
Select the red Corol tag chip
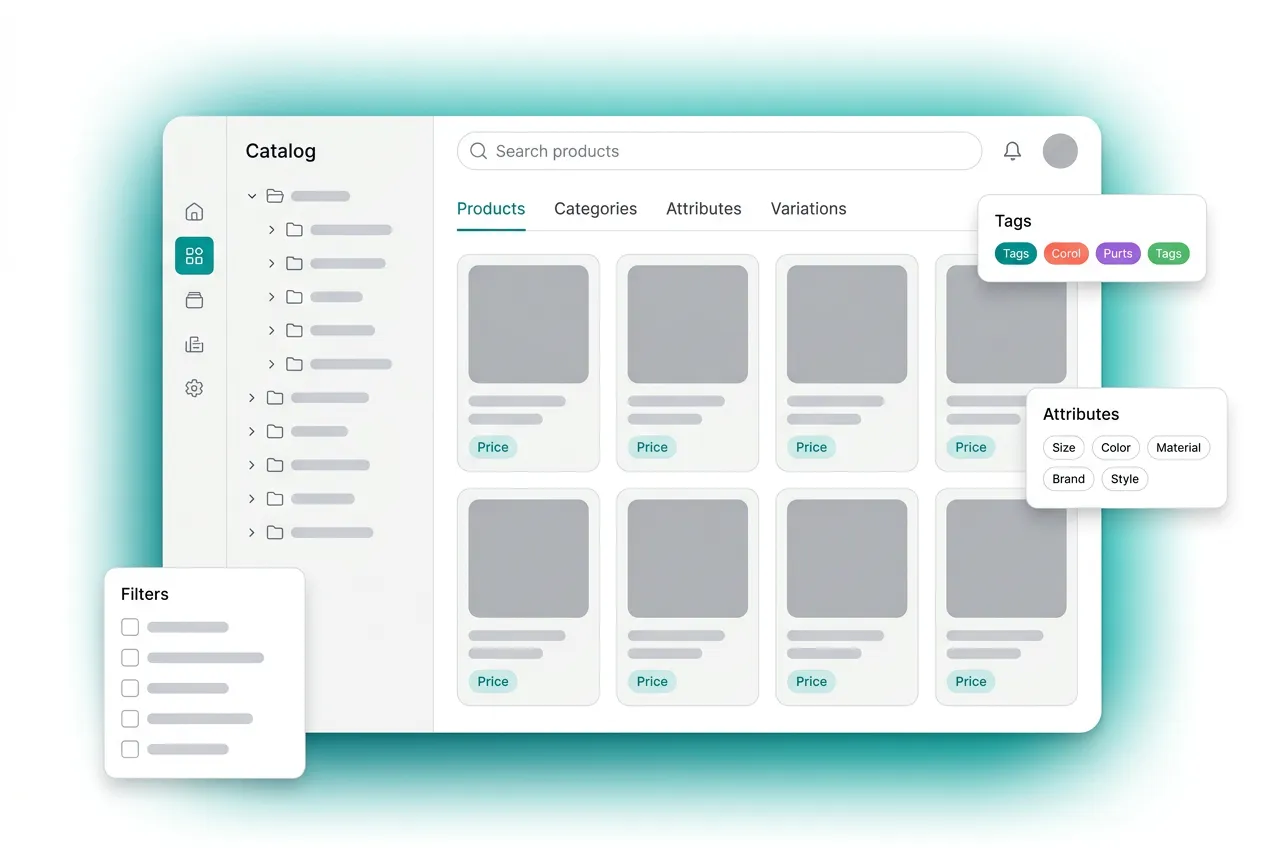point(1066,253)
